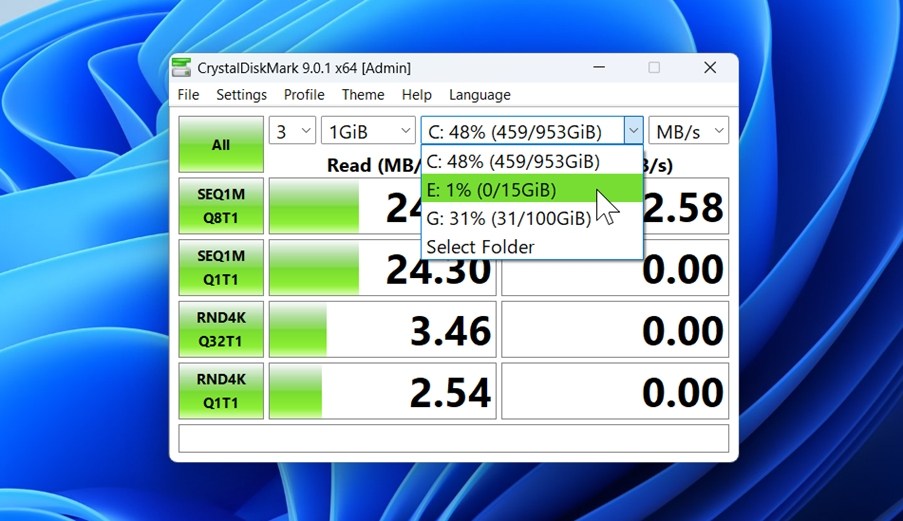Select drive G: 31% (31/100GiB)
903x521 pixels.
tap(507, 218)
